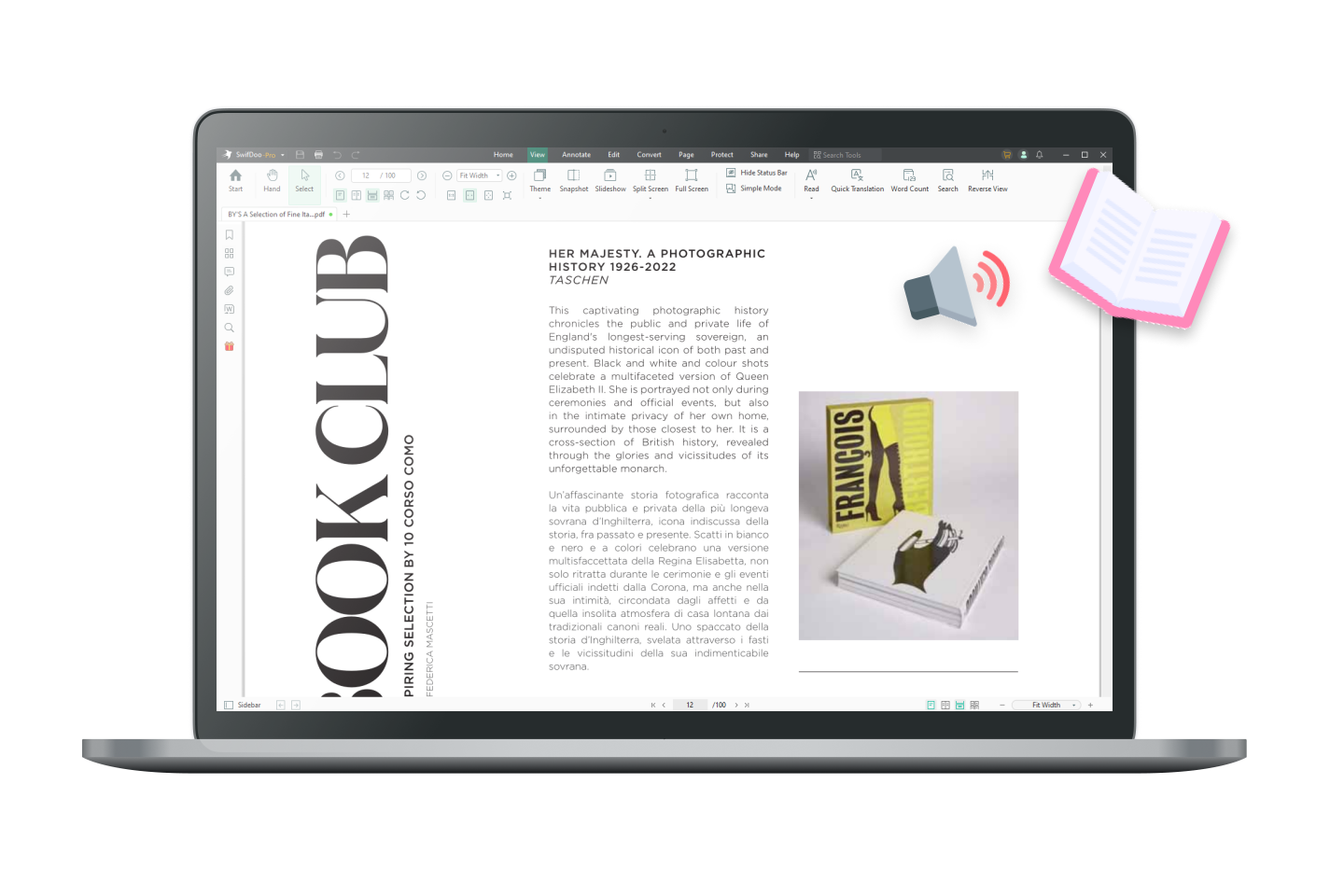This screenshot has width=1344, height=896.
Task: Undo the last action in title bar
Action: [337, 155]
